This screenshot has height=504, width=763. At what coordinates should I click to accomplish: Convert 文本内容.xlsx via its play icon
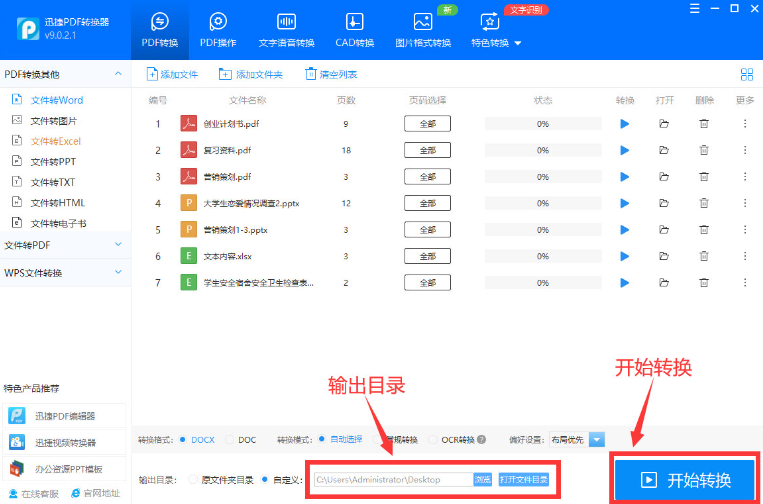pyautogui.click(x=625, y=256)
